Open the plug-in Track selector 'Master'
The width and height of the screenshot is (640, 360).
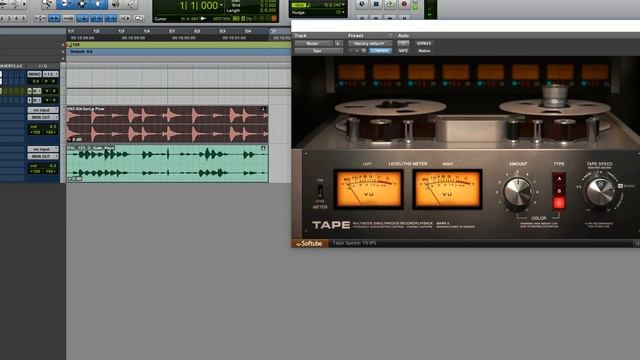pos(313,43)
